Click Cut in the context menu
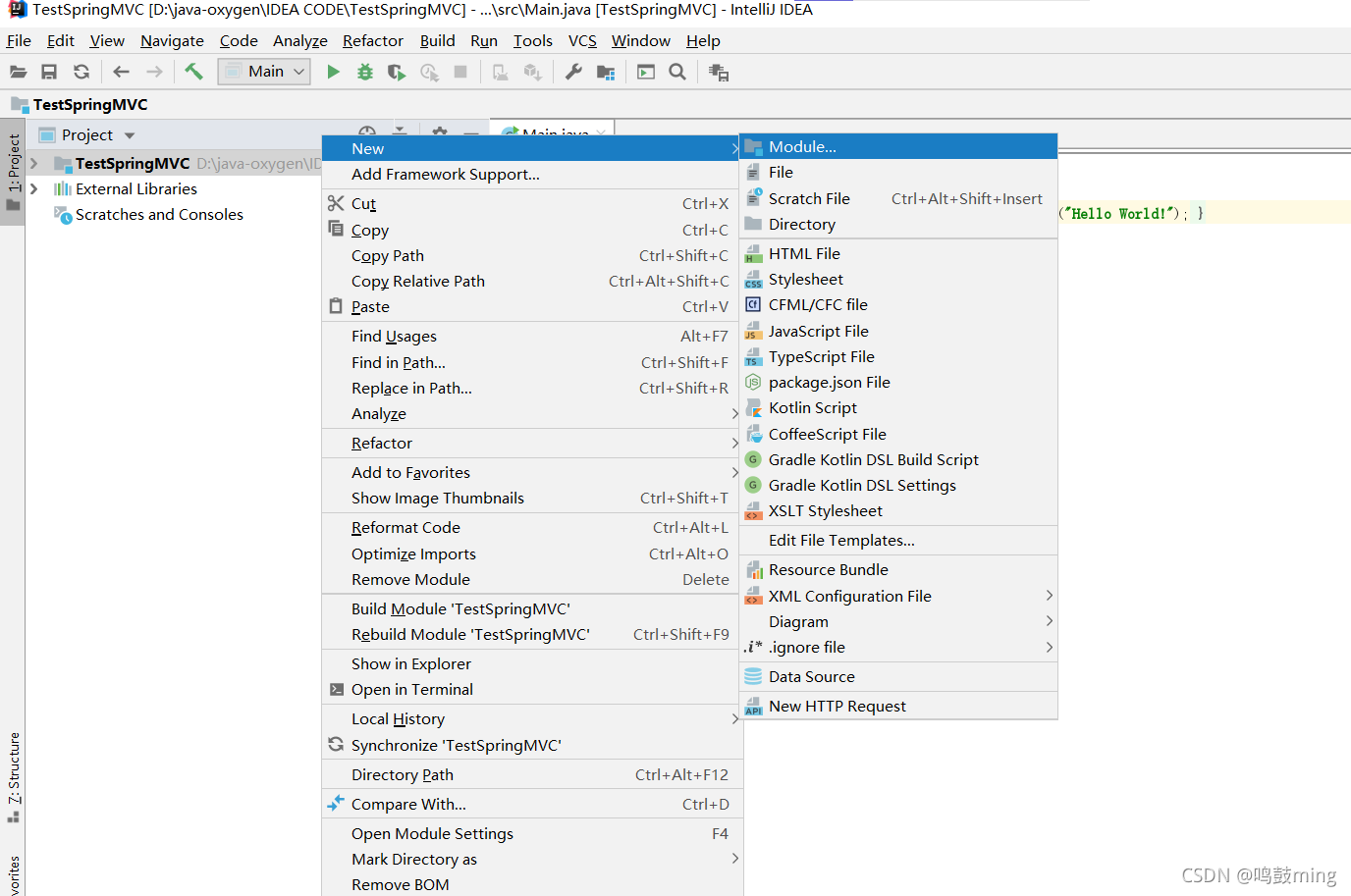This screenshot has width=1351, height=896. [532, 203]
